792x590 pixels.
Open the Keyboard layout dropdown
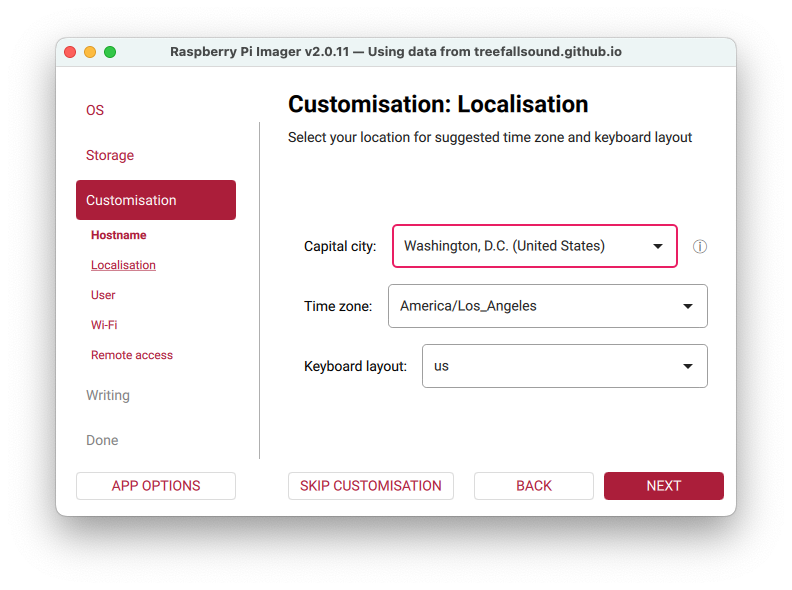tap(564, 366)
